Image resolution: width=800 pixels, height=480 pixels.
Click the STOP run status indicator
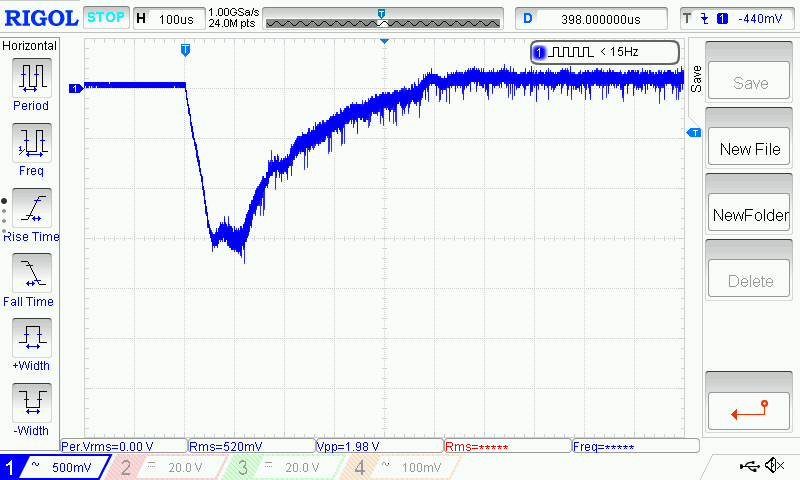tap(105, 18)
